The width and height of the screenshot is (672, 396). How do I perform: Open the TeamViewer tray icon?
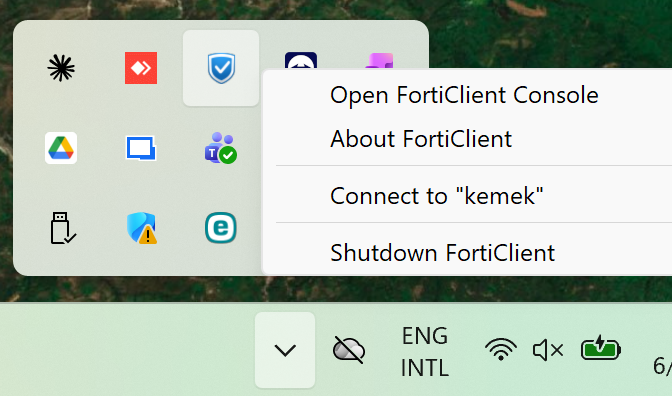click(301, 60)
